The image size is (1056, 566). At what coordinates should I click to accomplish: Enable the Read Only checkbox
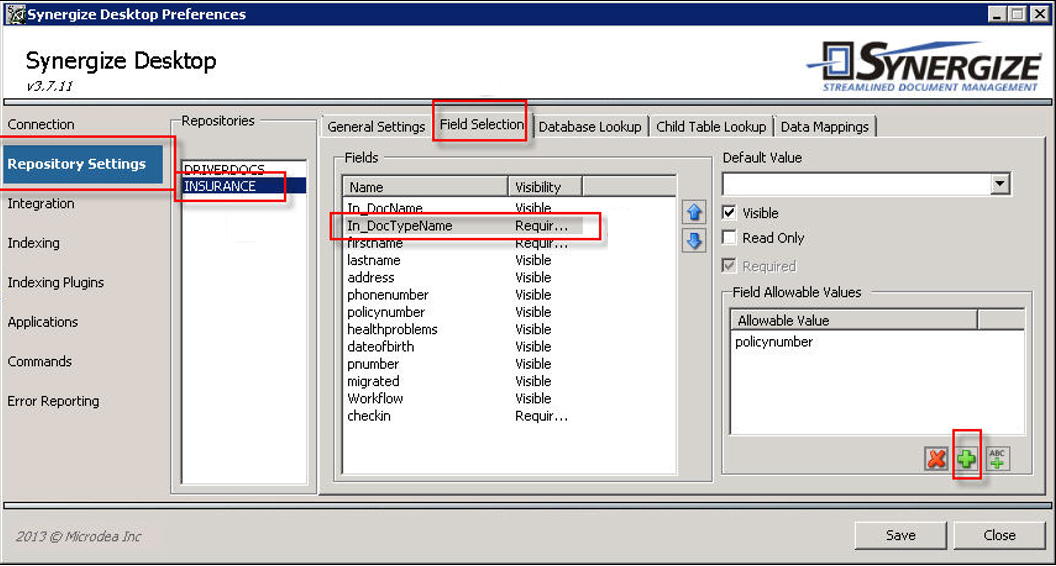[x=729, y=237]
